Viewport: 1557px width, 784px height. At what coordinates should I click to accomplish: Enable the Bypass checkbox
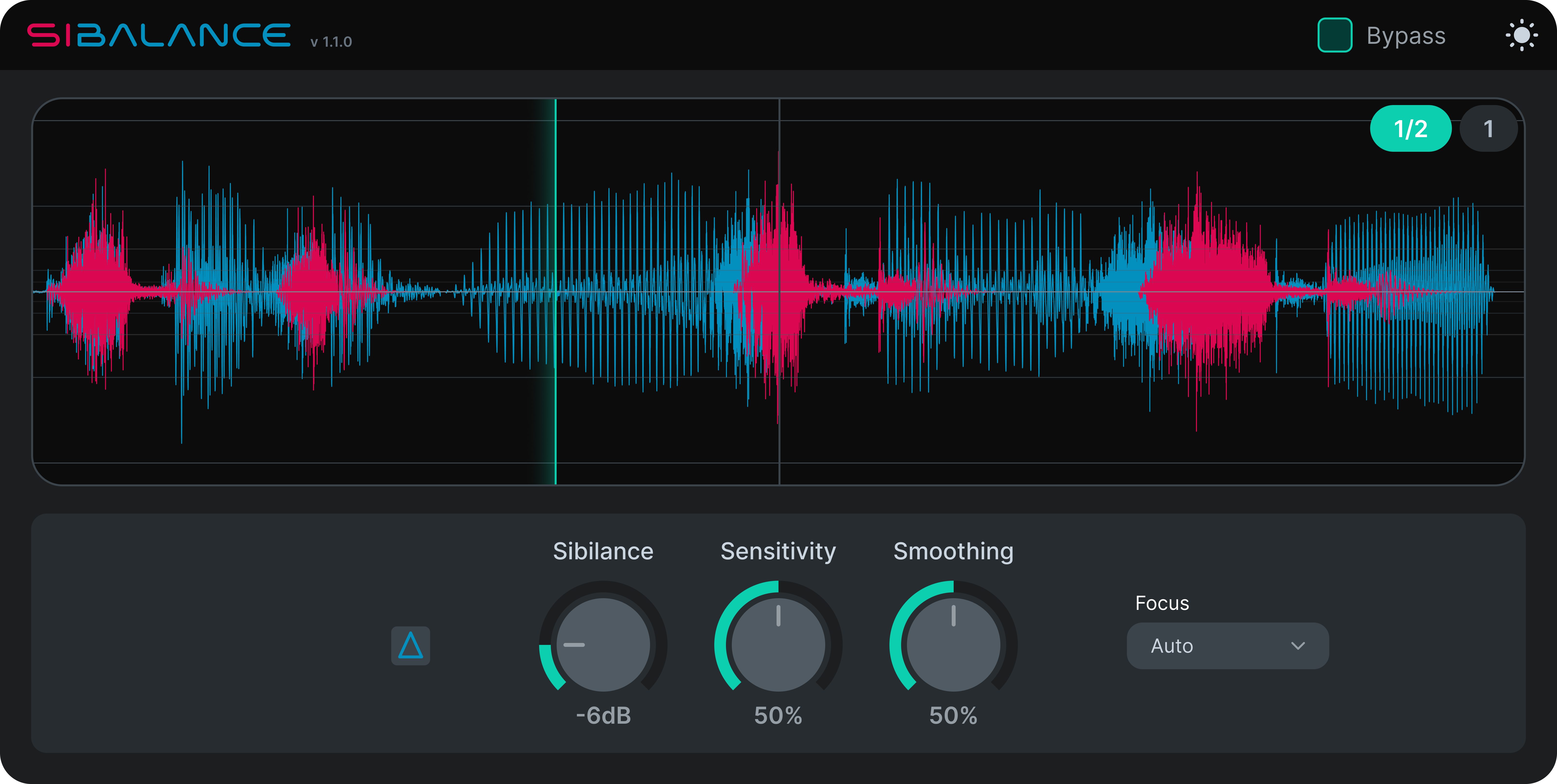click(1335, 35)
